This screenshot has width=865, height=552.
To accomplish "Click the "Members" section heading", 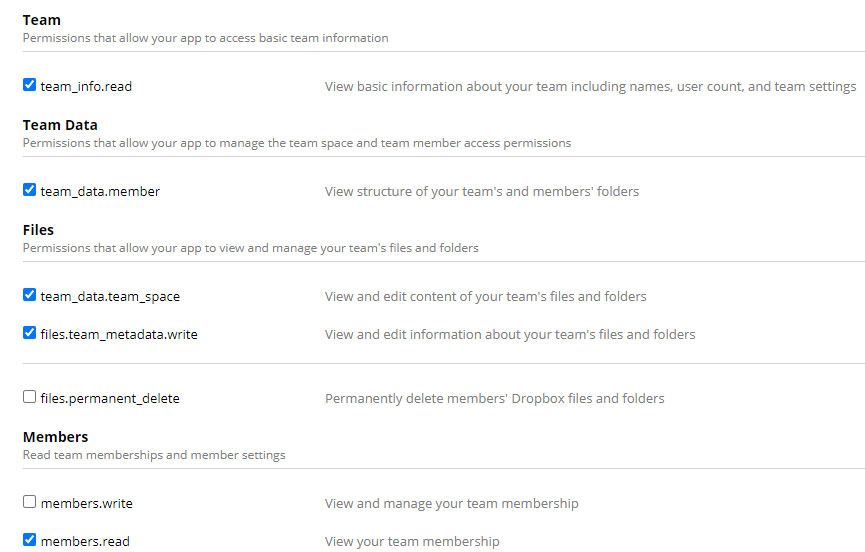I will pyautogui.click(x=55, y=437).
